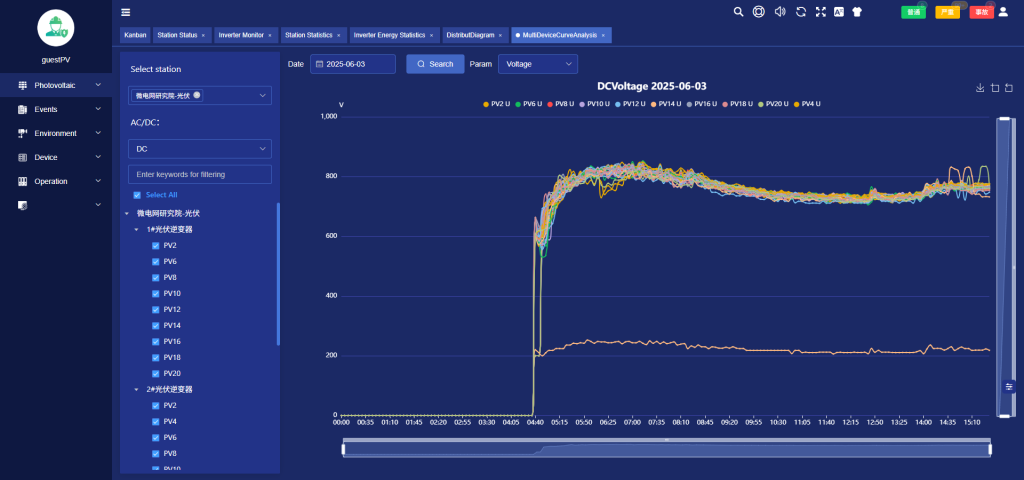This screenshot has width=1024, height=480.
Task: Uncheck PV10 under 1#光伏逆变器
Action: [x=155, y=294]
